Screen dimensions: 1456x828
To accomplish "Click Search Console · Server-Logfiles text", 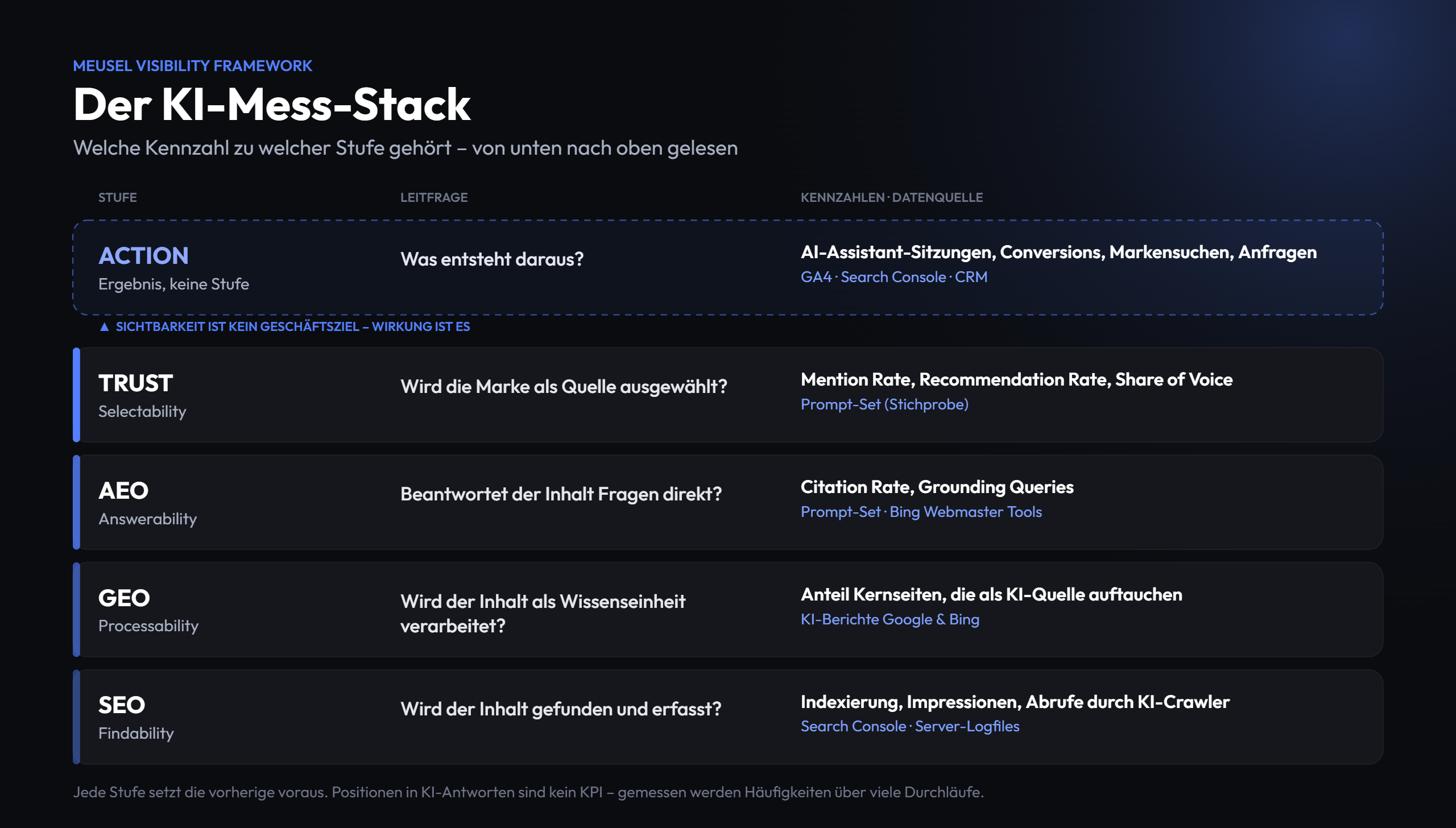I will pyautogui.click(x=910, y=726).
